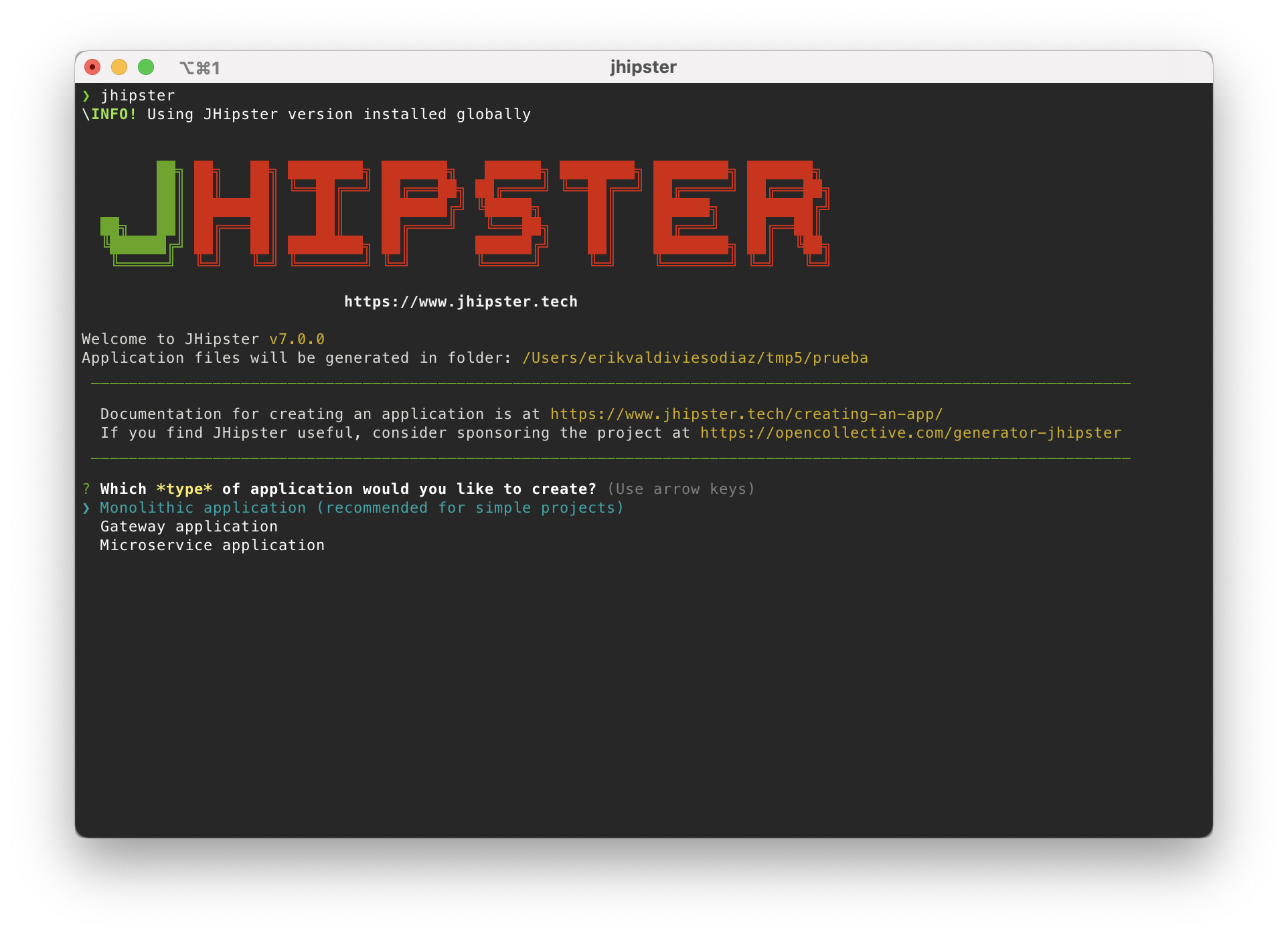Click the green question mark prompt symbol
The height and width of the screenshot is (937, 1288).
(x=86, y=489)
